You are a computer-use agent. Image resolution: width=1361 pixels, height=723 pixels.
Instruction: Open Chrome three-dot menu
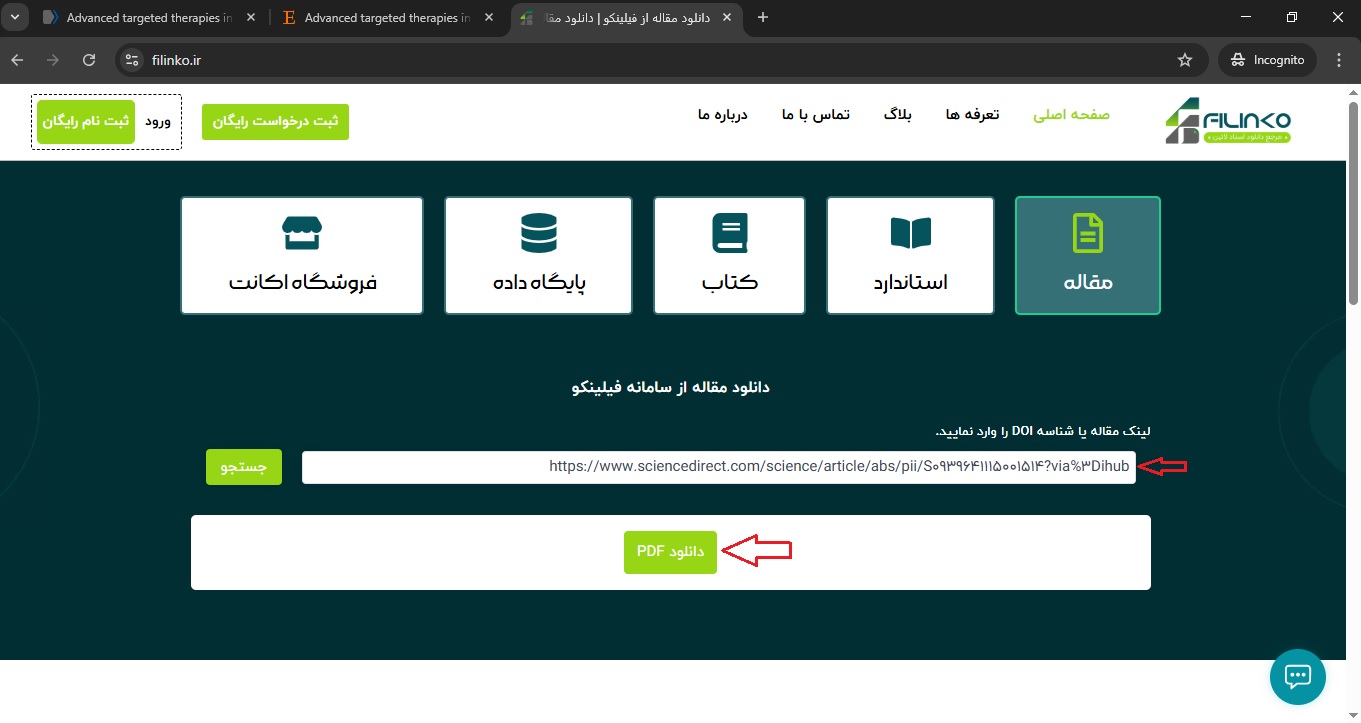pos(1338,60)
